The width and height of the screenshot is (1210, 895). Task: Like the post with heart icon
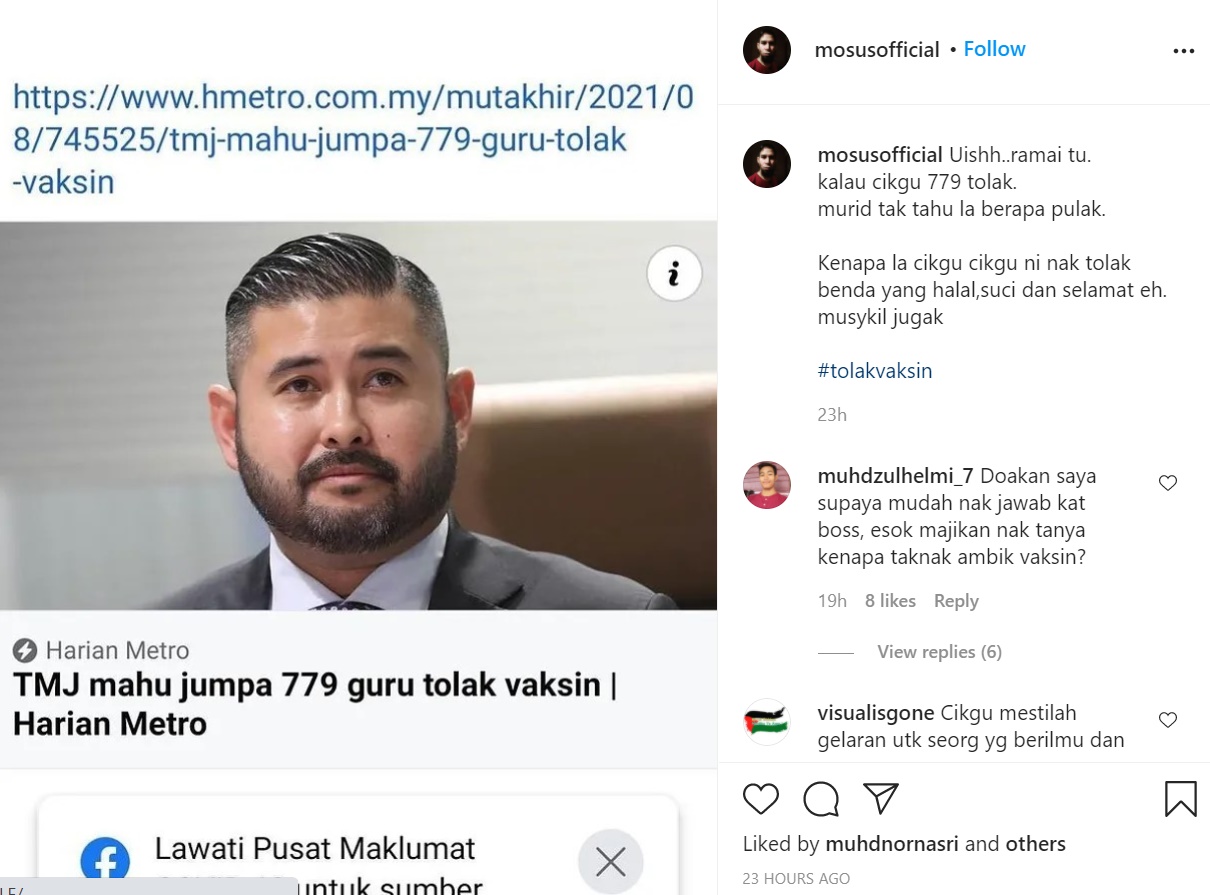(x=761, y=799)
